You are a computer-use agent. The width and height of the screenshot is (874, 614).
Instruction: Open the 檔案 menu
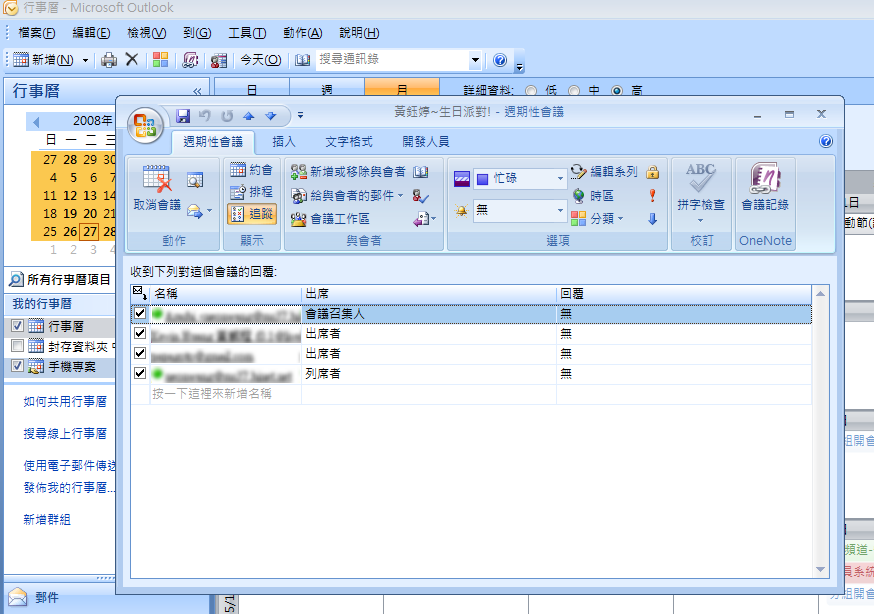pyautogui.click(x=37, y=33)
